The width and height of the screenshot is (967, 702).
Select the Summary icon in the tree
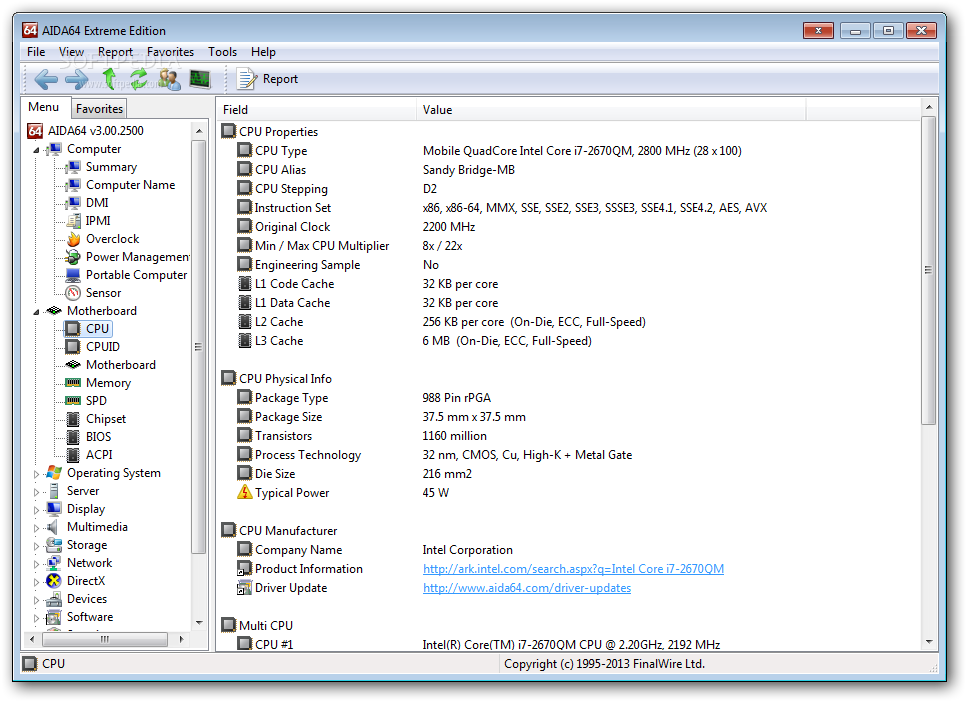click(x=73, y=167)
